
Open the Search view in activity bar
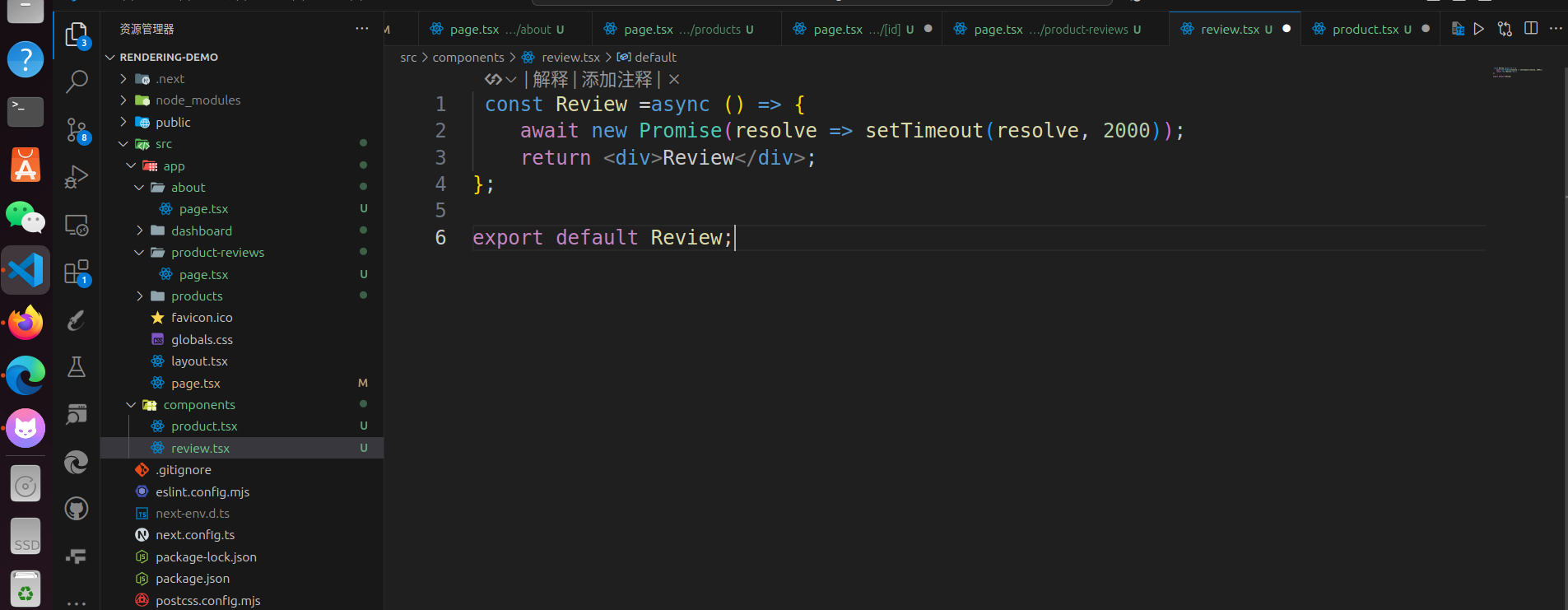point(77,81)
